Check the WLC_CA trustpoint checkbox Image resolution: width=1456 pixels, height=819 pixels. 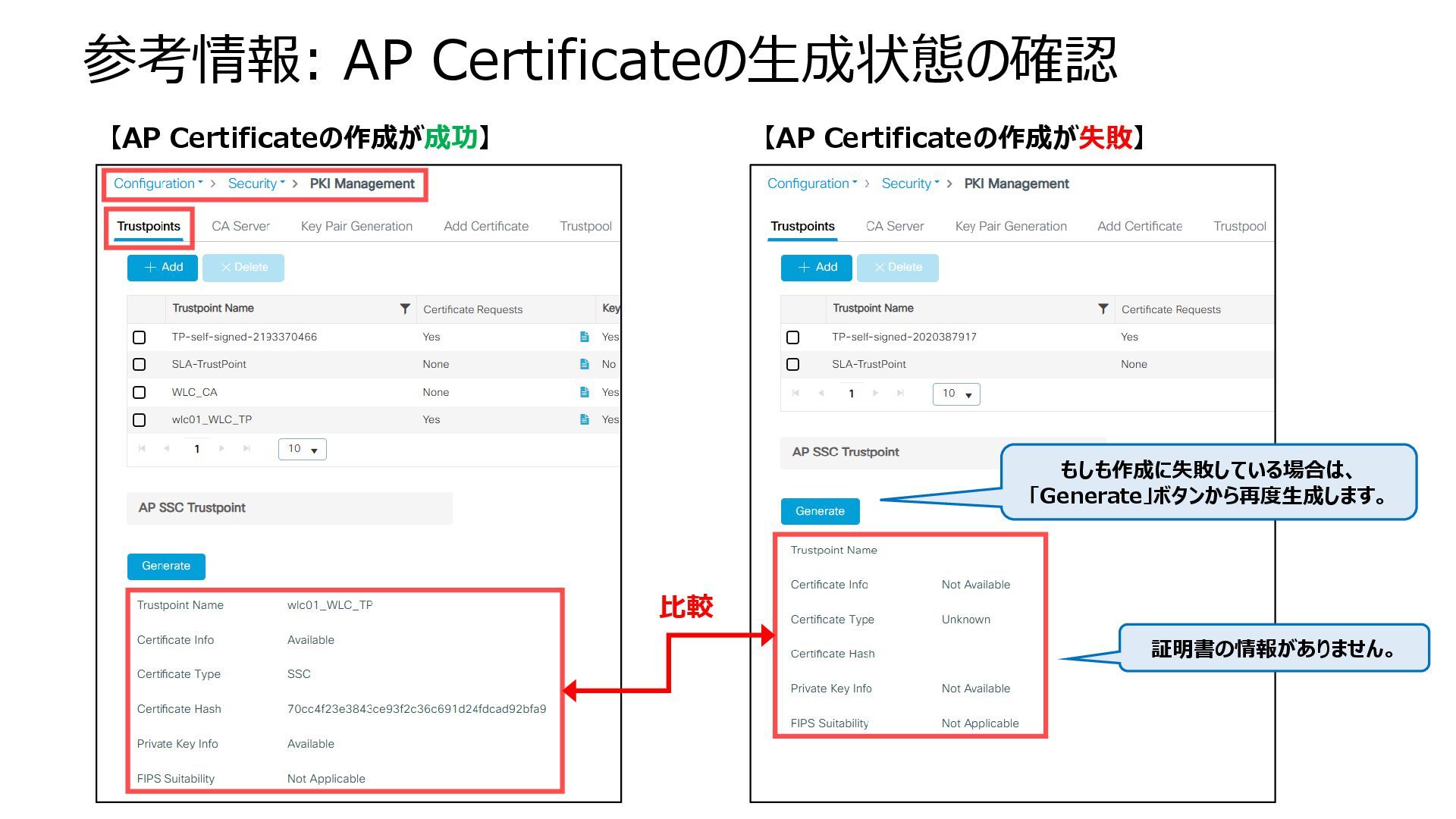(140, 392)
